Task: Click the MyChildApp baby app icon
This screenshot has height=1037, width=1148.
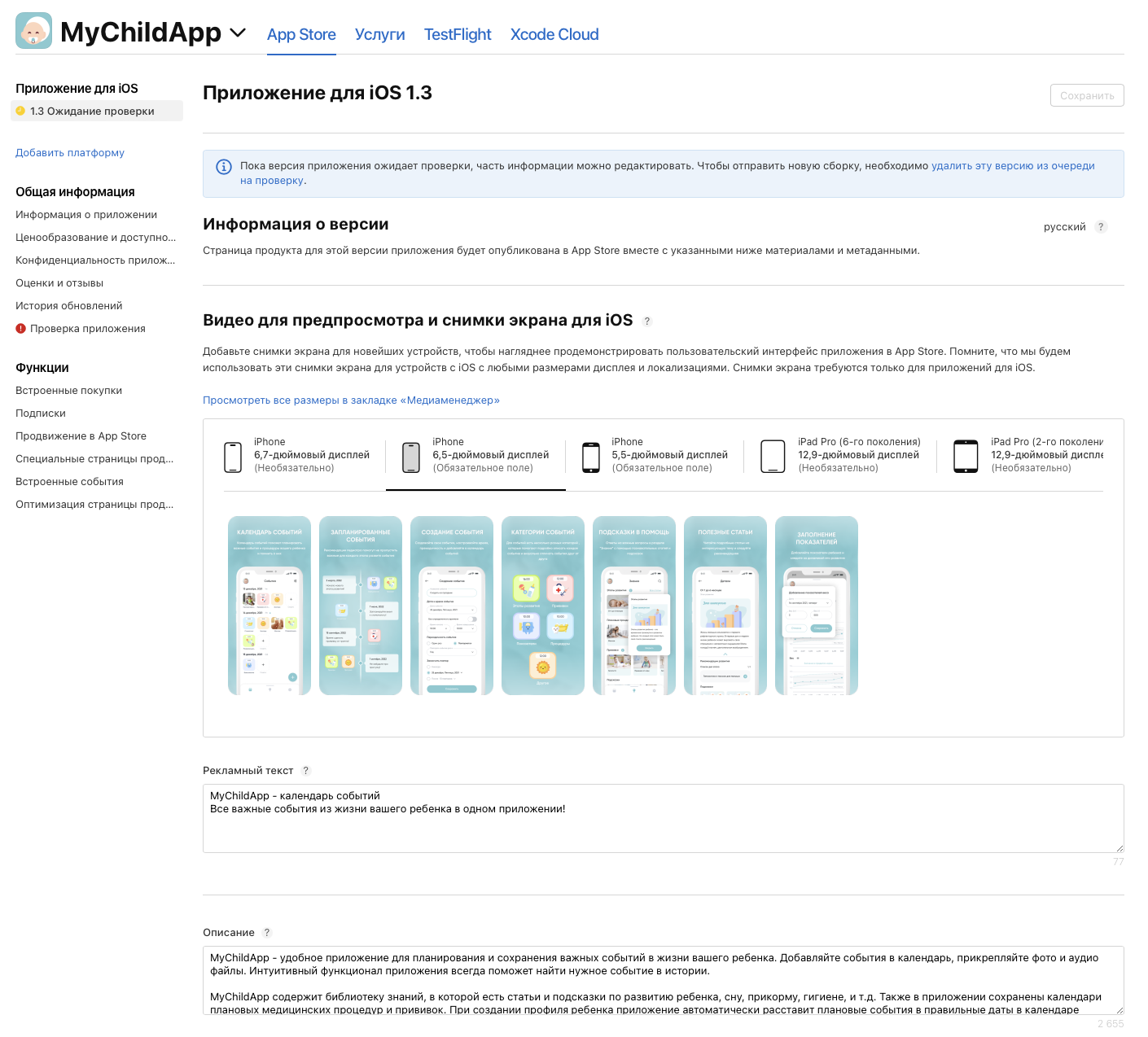Action: click(33, 31)
